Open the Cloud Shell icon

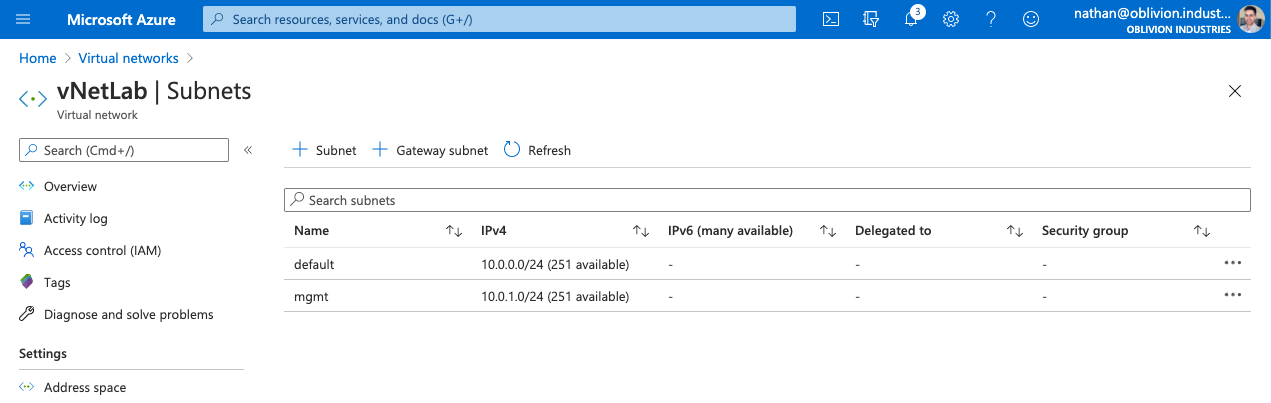coord(830,19)
